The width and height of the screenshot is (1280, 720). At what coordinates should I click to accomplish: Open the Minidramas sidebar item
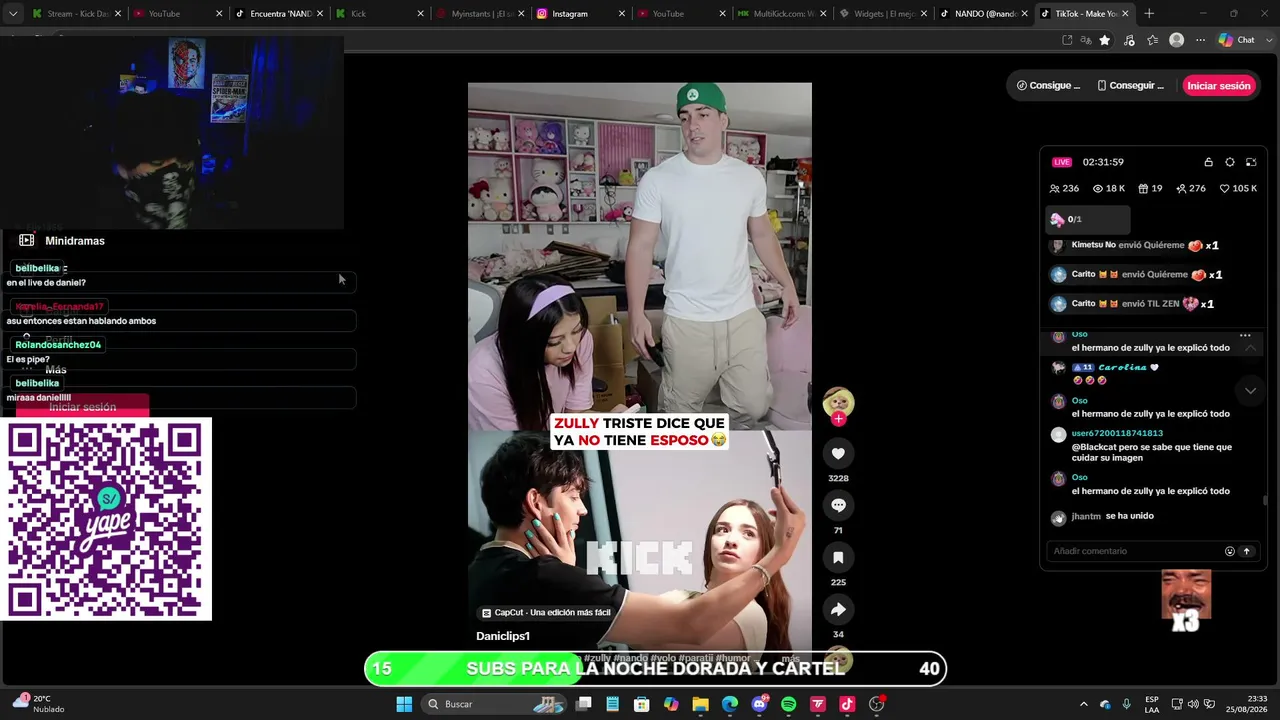[x=62, y=241]
